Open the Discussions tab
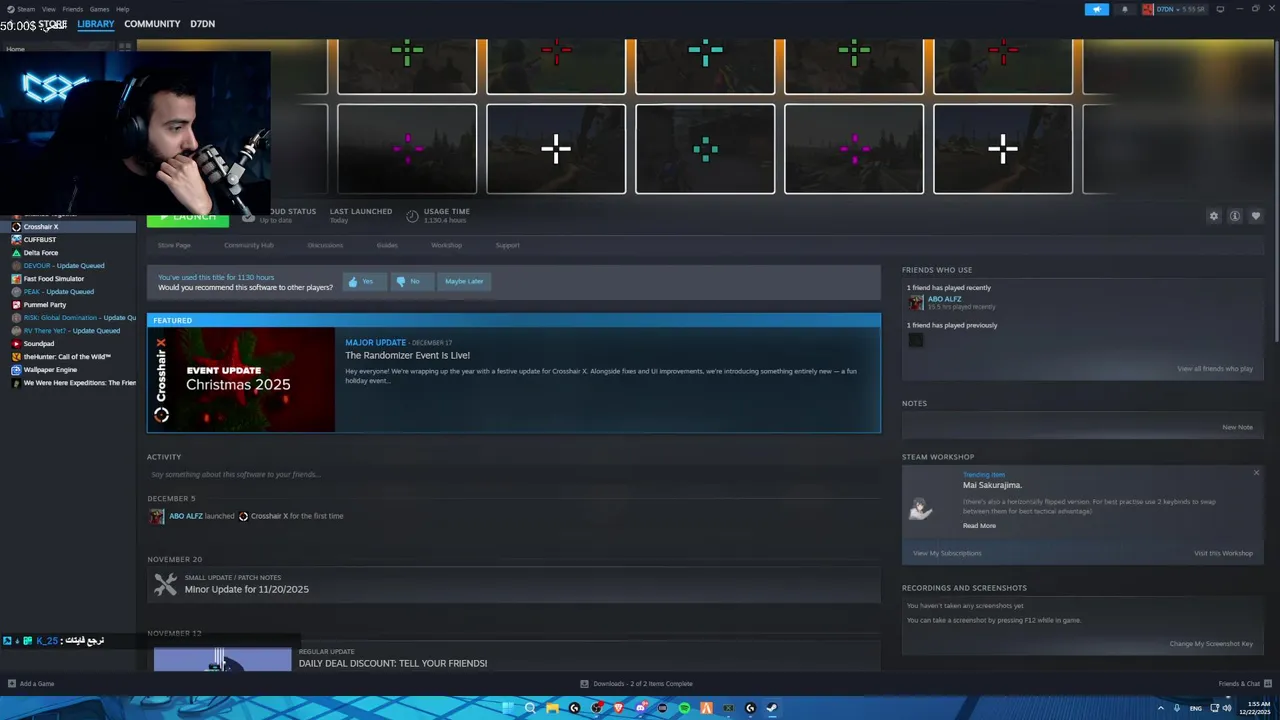The width and height of the screenshot is (1280, 720). click(325, 245)
